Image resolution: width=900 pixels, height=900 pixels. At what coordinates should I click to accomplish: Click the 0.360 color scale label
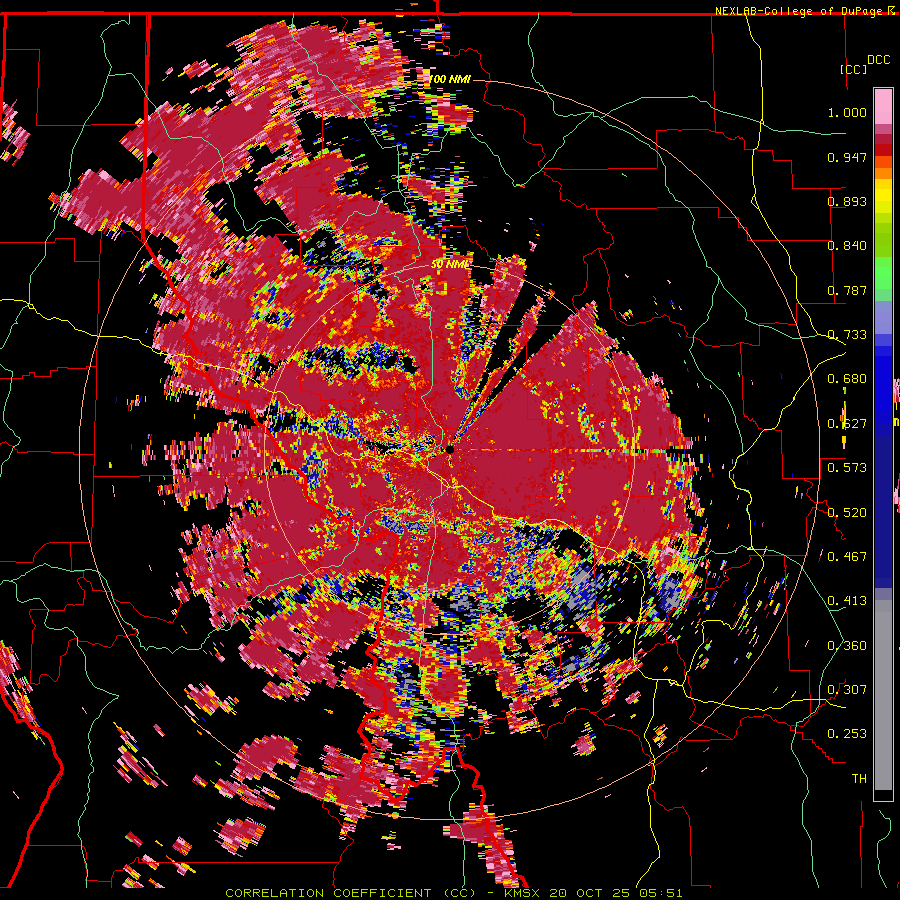pos(847,646)
